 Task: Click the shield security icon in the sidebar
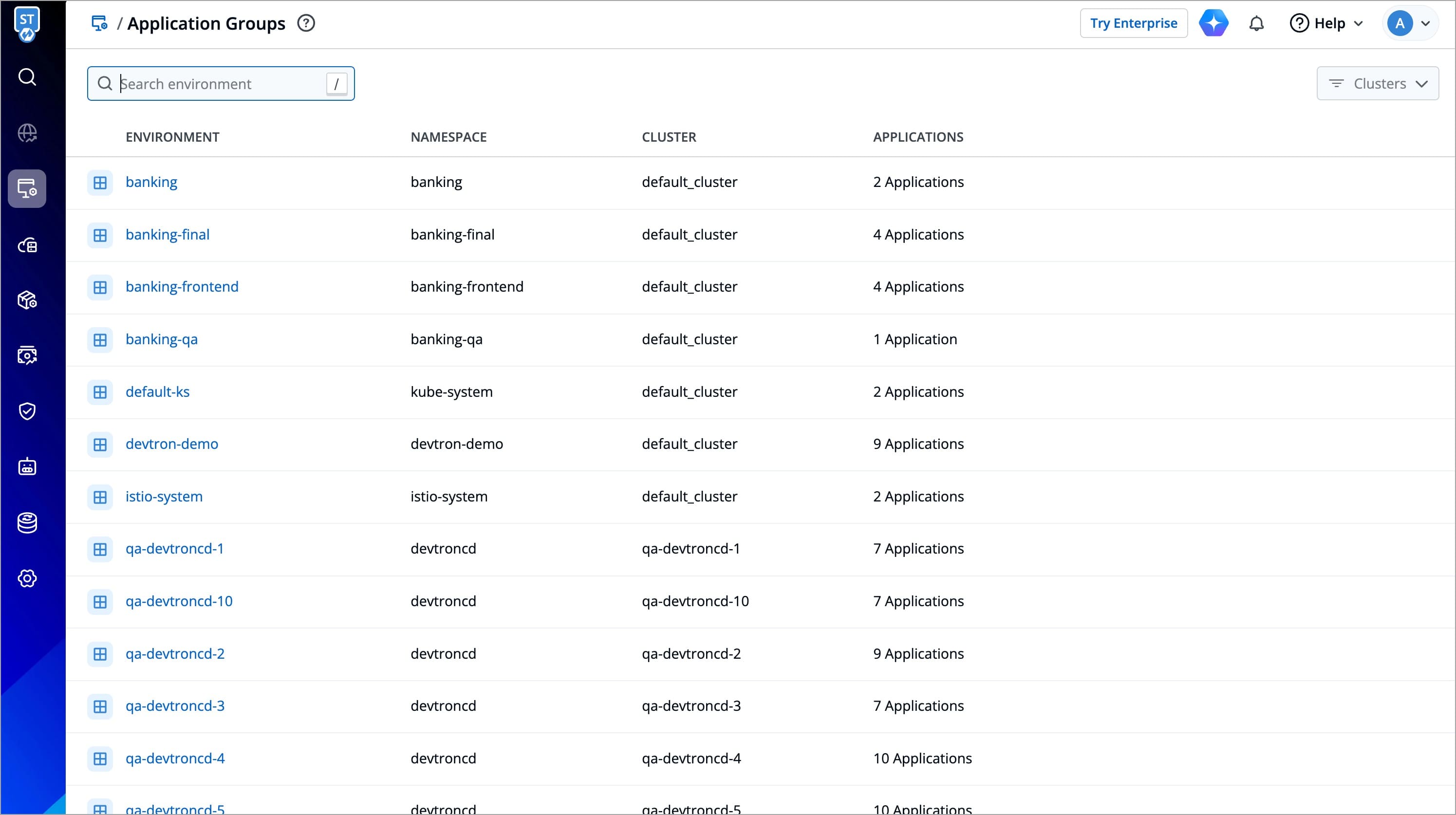(27, 411)
